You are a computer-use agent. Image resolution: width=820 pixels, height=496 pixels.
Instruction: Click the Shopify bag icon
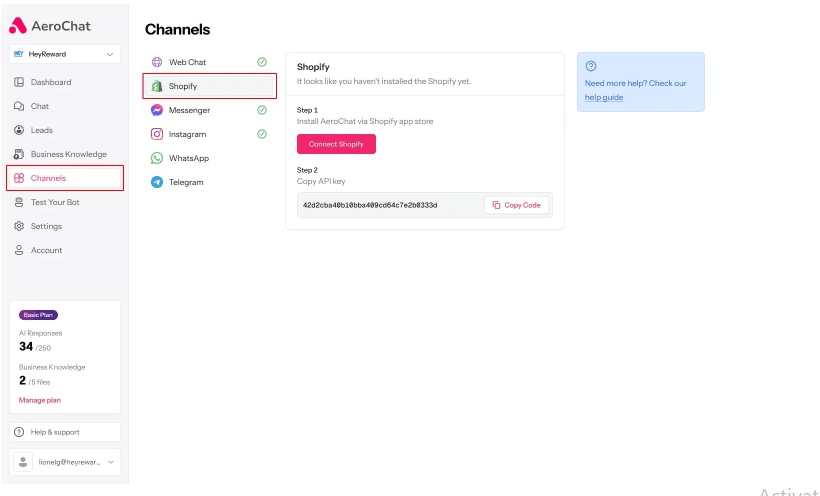(x=157, y=86)
